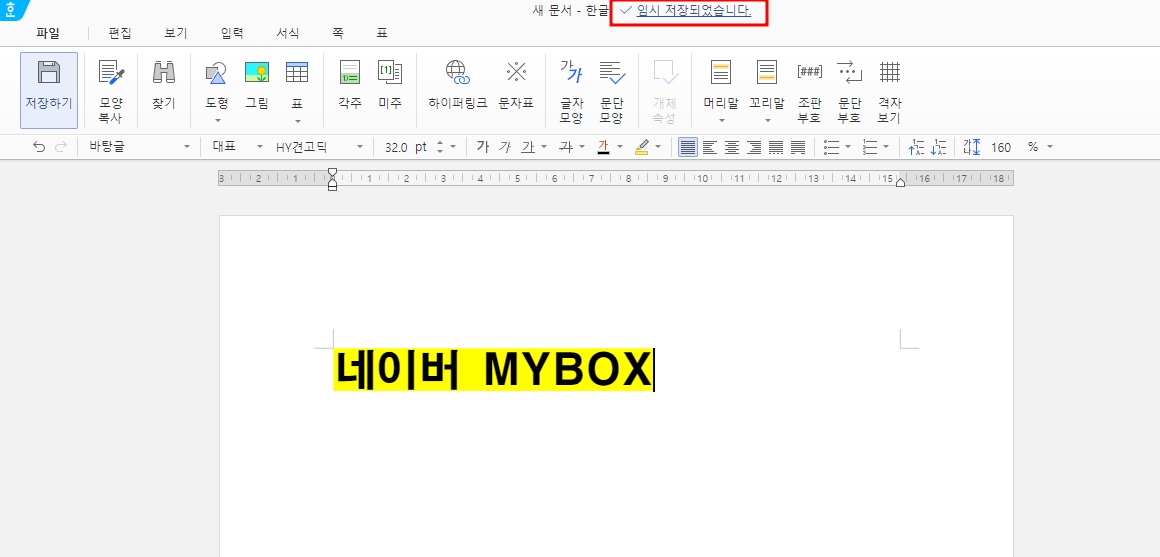This screenshot has height=557, width=1160.
Task: Click the font size stepper arrows
Action: tap(439, 147)
